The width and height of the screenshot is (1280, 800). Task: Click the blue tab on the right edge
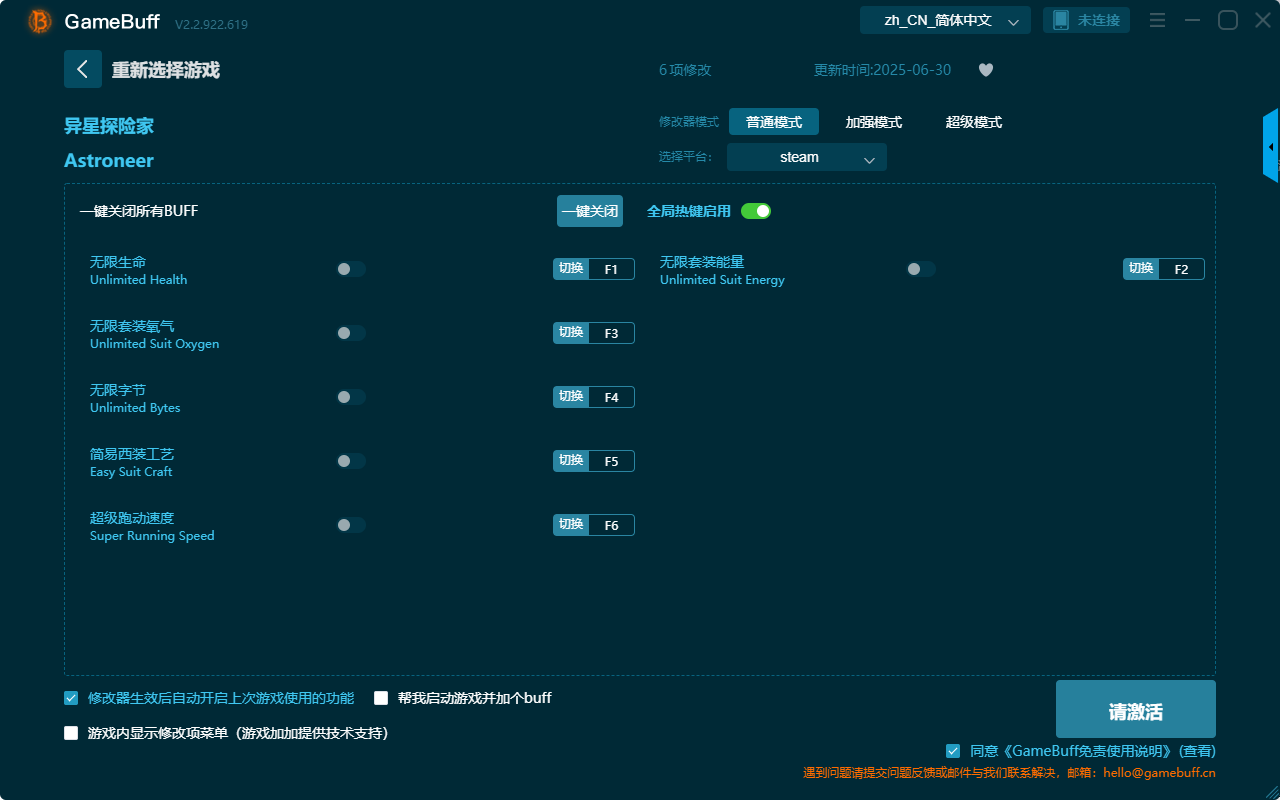pos(1271,145)
